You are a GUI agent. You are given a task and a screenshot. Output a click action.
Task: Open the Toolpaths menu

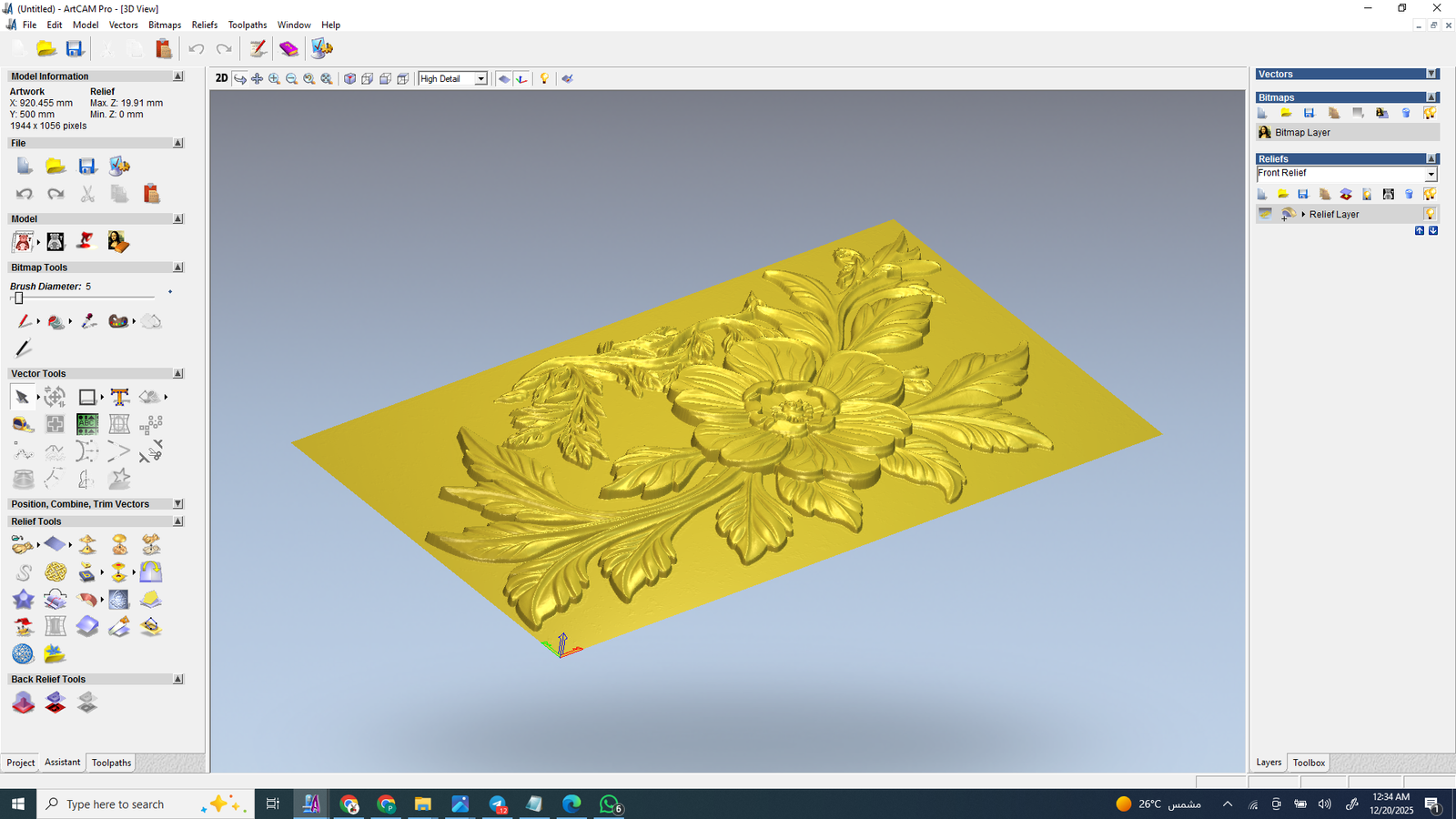248,25
